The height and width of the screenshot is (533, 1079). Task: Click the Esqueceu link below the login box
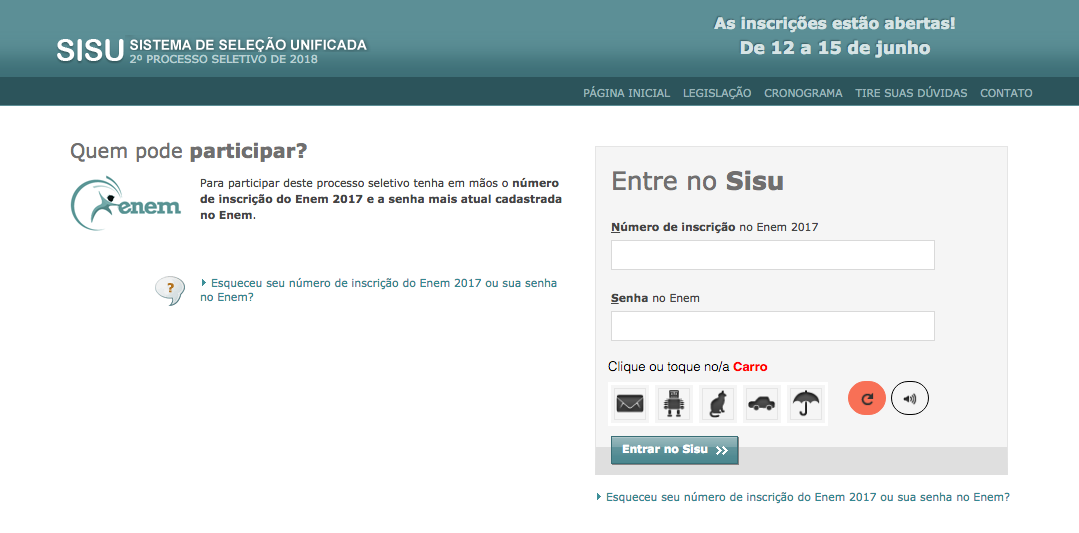[x=807, y=497]
